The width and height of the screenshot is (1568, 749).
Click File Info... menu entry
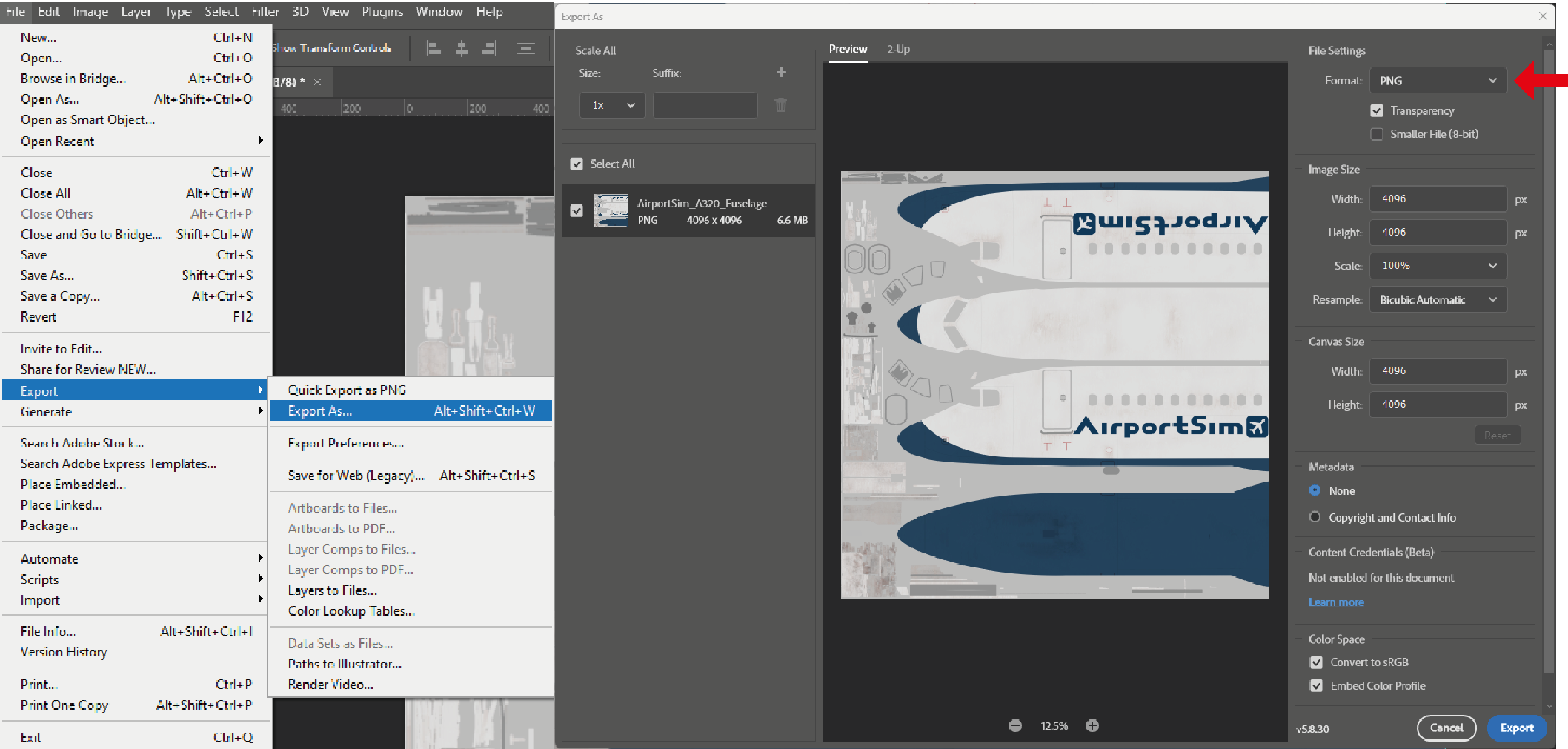137,631
